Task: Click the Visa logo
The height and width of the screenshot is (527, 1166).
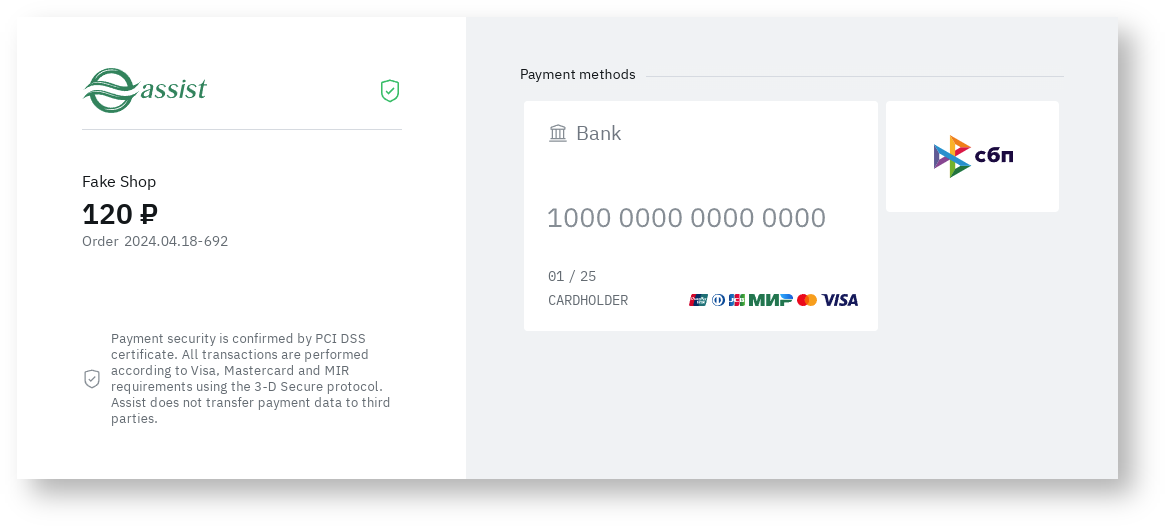Action: pos(840,300)
